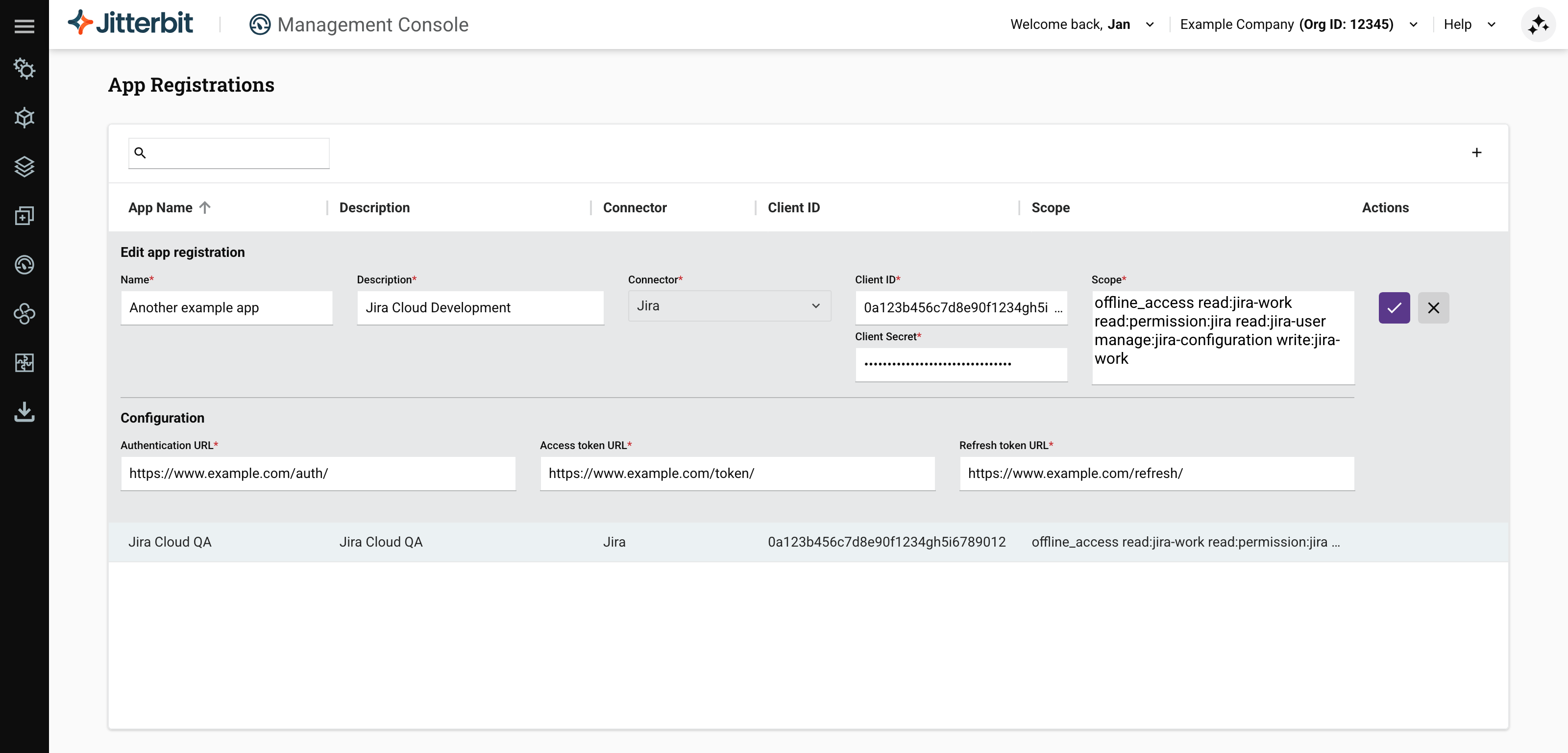Save app registration with the checkmark button
The image size is (1568, 753).
click(1394, 308)
